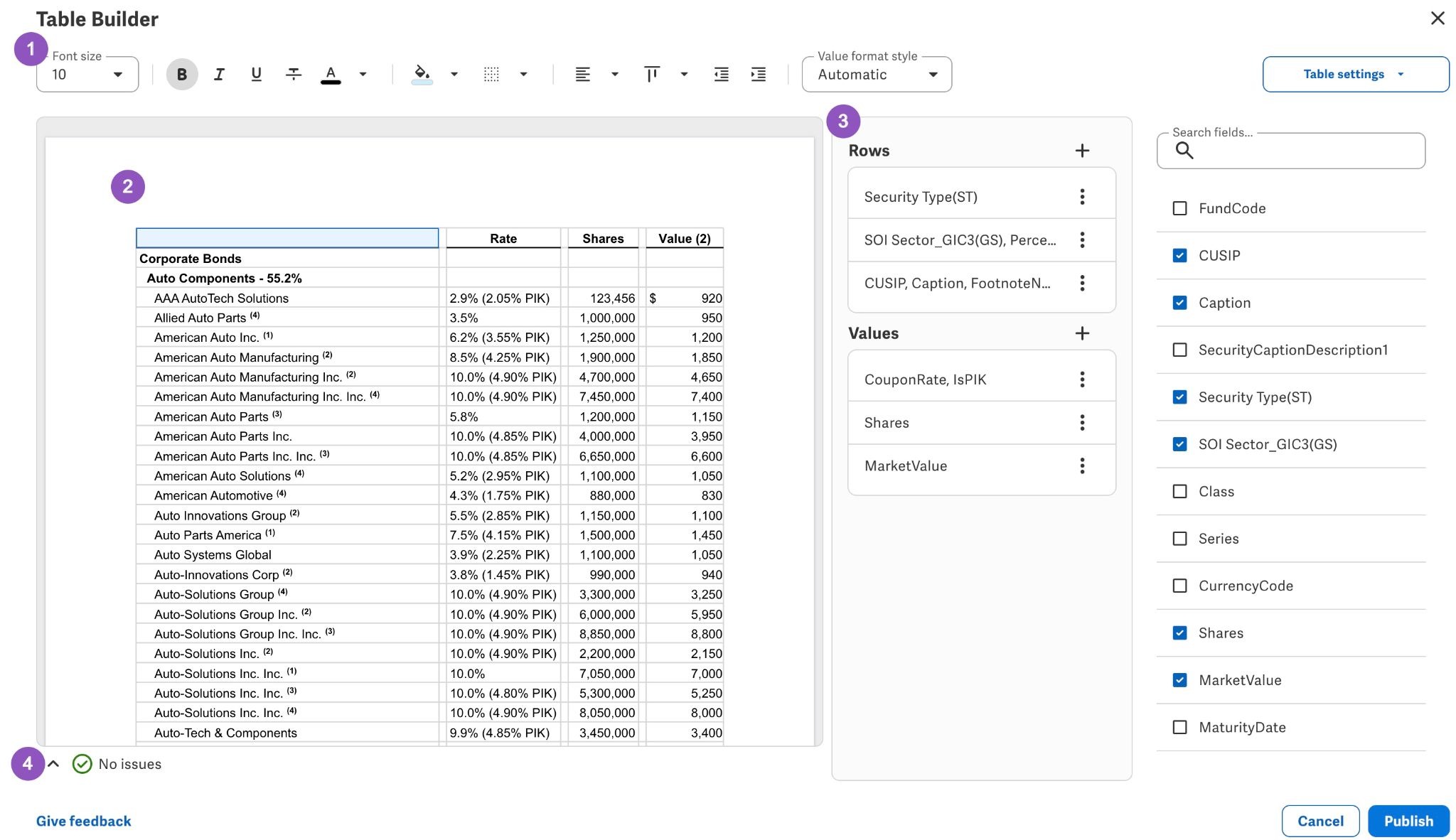1456x840 pixels.
Task: Click the AAA AutoTech Solutions cell
Action: (x=287, y=298)
